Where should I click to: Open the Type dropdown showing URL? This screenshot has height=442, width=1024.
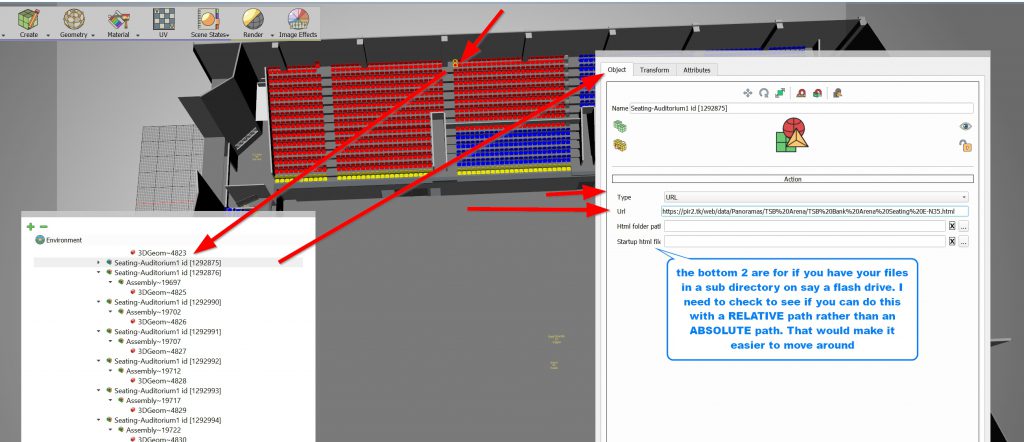pyautogui.click(x=815, y=197)
